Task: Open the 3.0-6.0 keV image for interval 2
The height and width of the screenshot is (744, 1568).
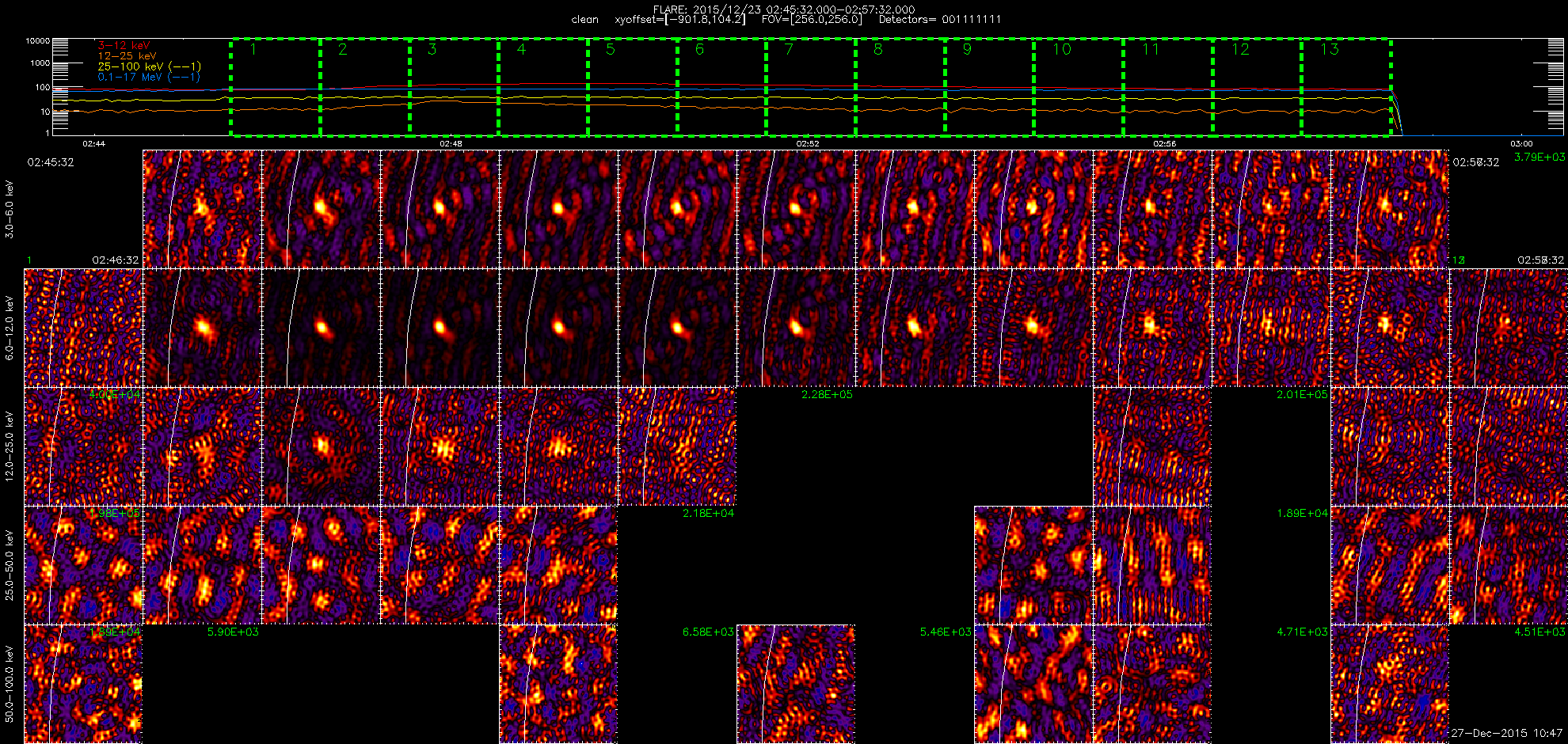Action: (x=202, y=210)
